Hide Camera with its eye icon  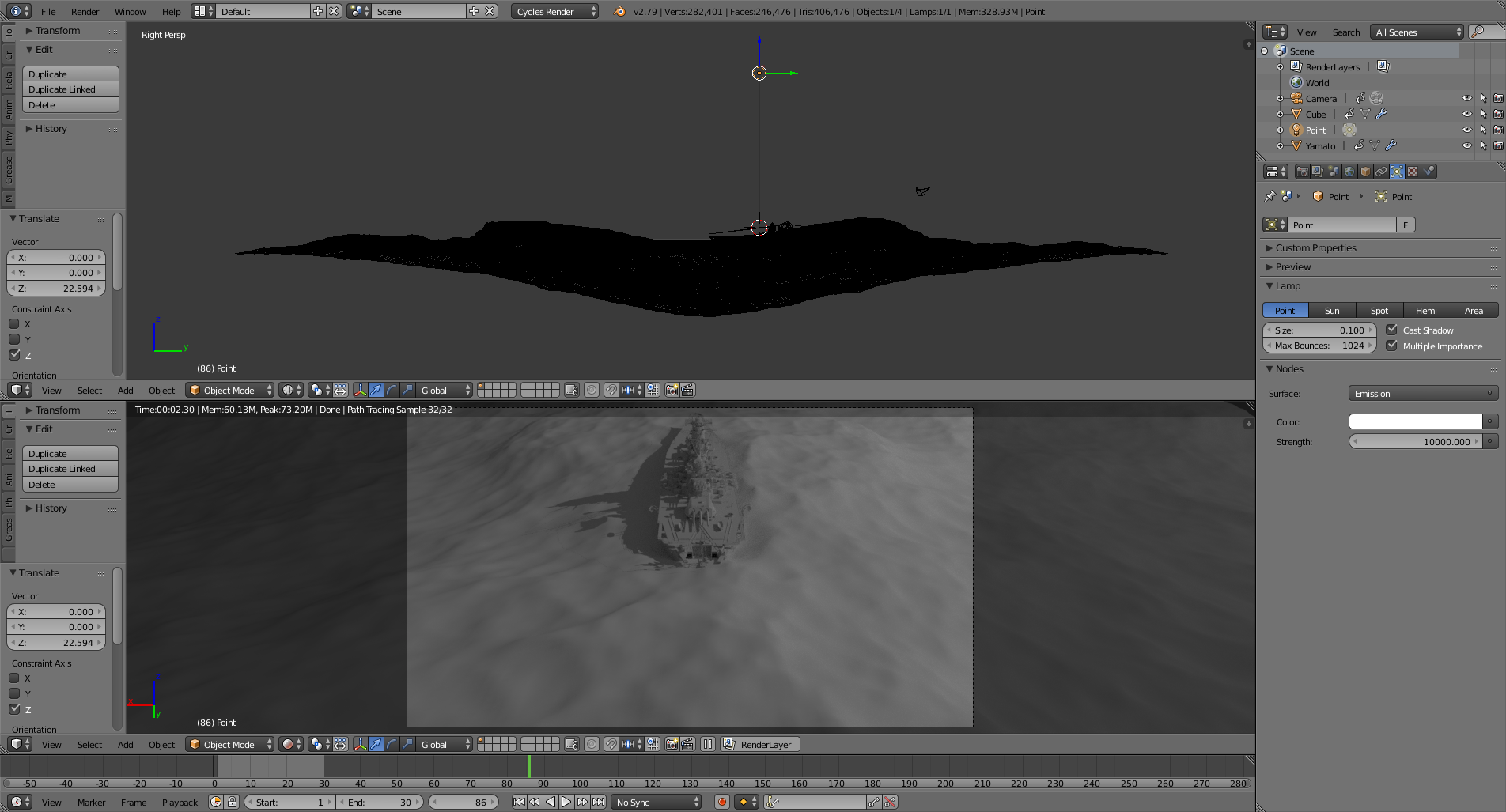click(x=1466, y=98)
